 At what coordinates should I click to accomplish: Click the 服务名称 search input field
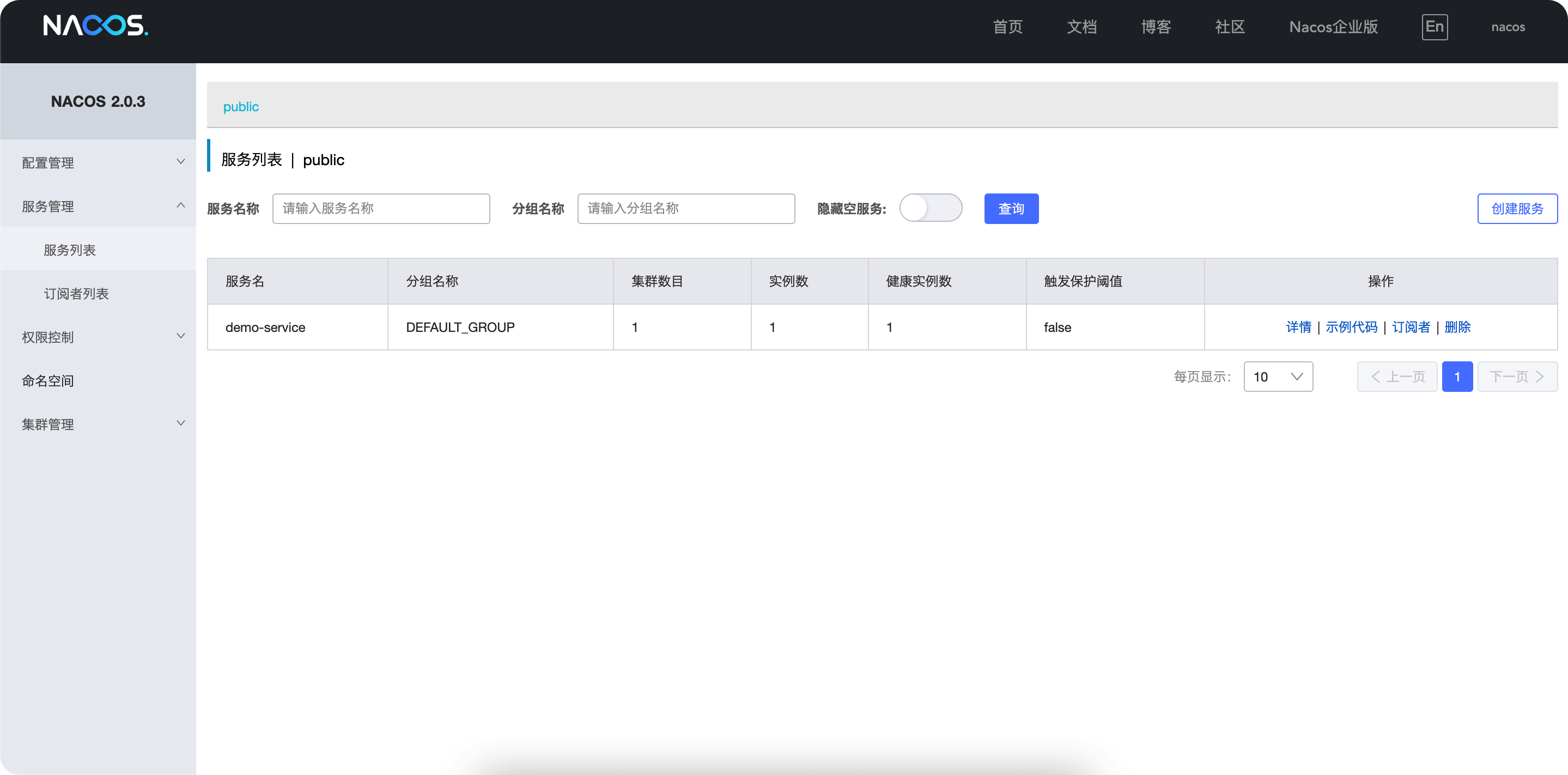[381, 208]
